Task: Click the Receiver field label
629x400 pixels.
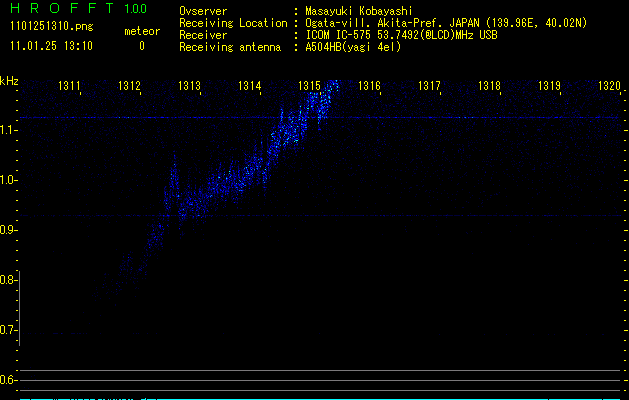Action: click(x=203, y=35)
